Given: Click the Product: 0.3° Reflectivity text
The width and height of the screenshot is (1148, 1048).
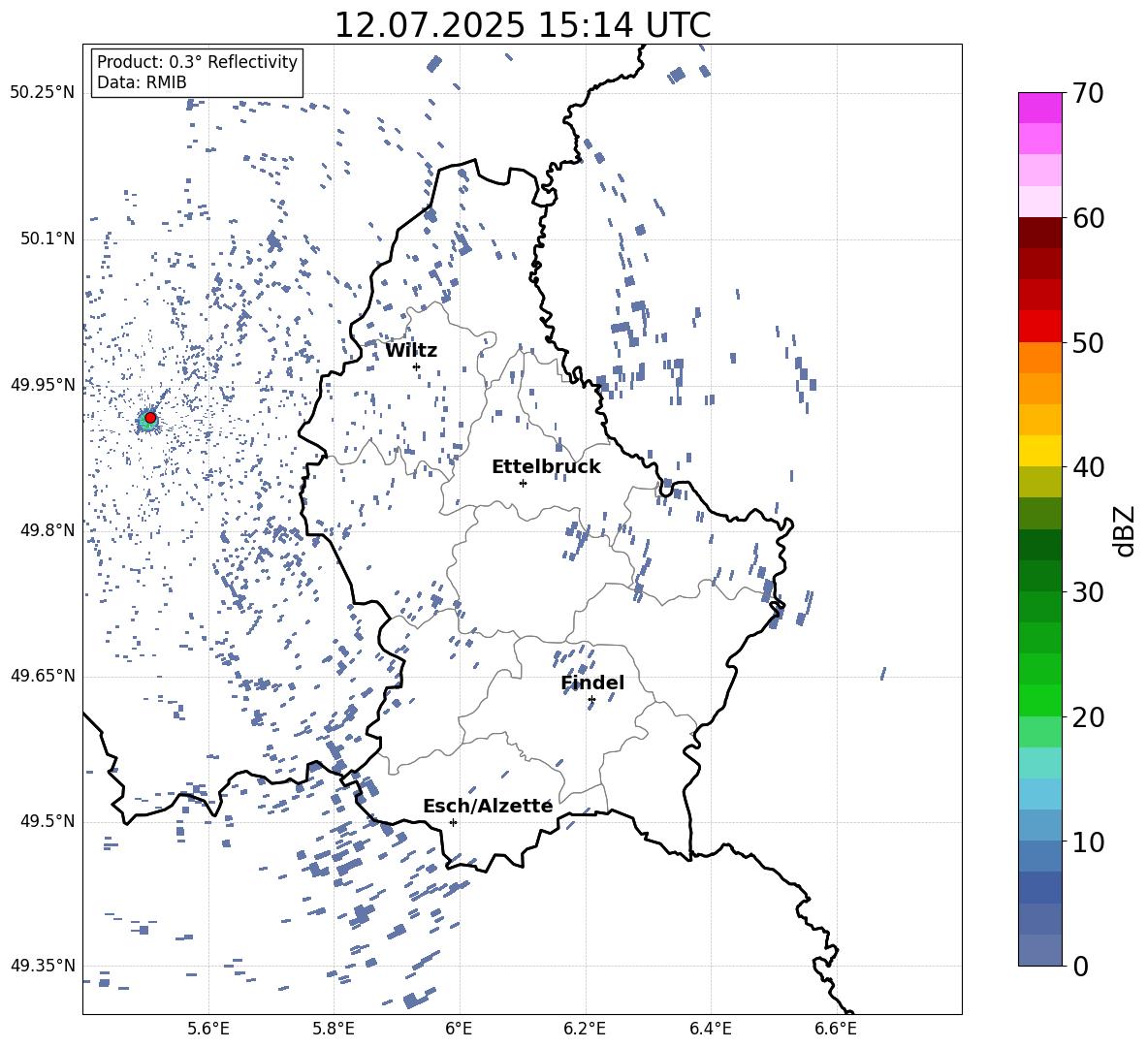Looking at the screenshot, I should coord(197,62).
